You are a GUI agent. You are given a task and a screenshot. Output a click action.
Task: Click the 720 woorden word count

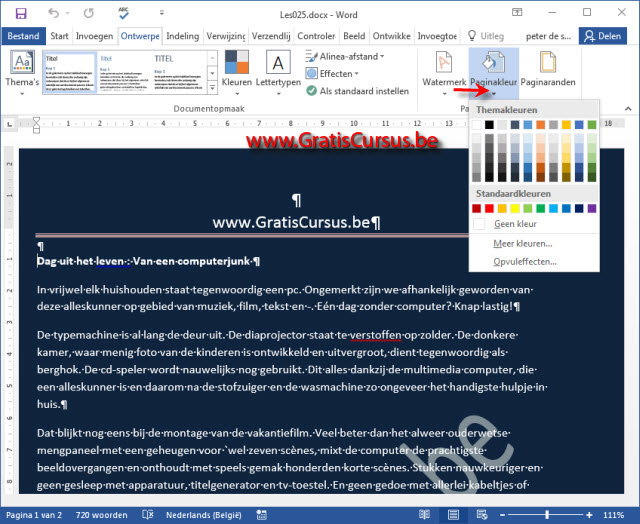pyautogui.click(x=101, y=515)
